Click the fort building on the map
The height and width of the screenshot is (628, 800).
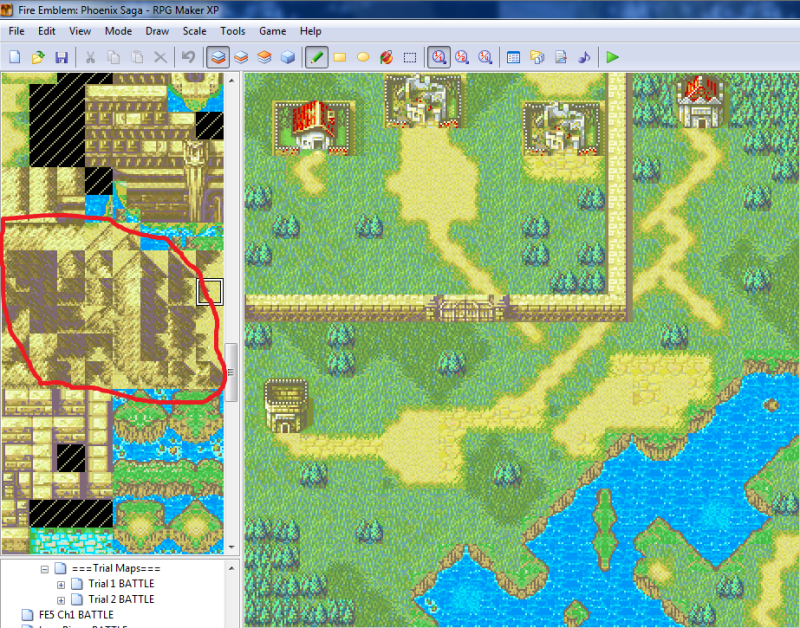286,406
